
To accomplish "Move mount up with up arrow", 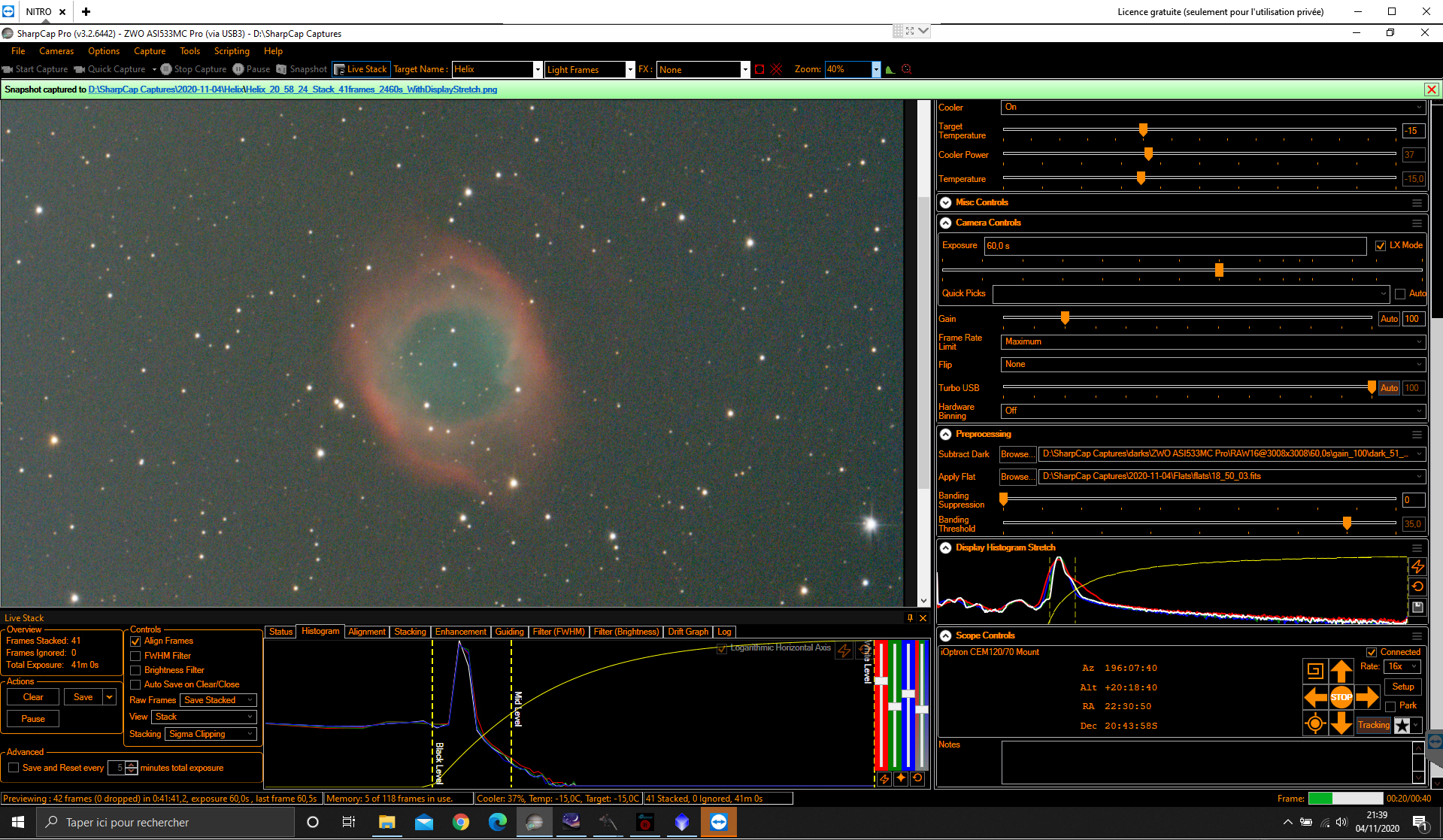I will [x=1341, y=671].
